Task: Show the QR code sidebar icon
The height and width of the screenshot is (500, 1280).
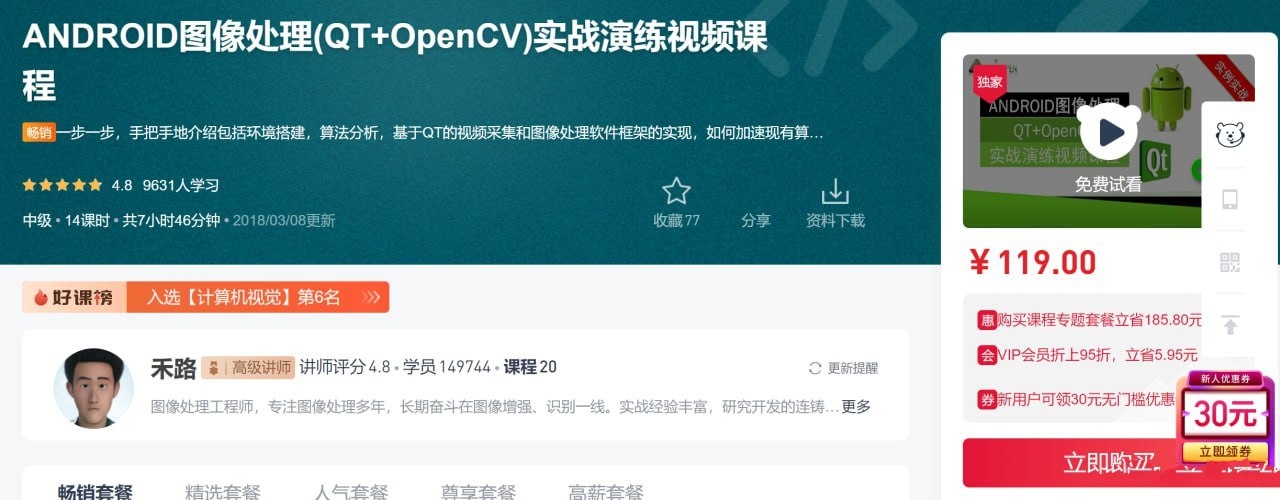Action: (1230, 263)
